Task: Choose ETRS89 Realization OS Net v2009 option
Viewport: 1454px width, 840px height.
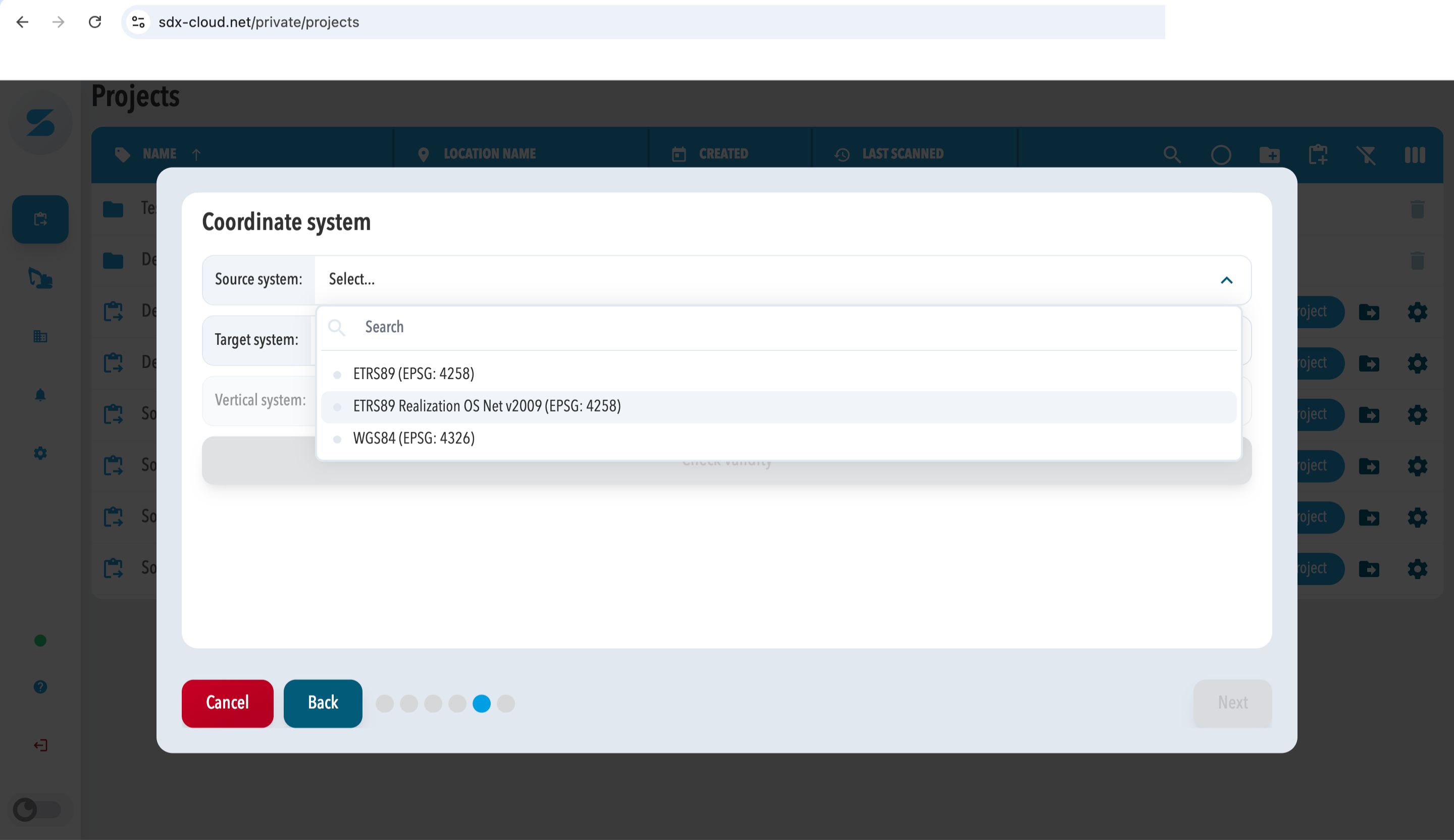Action: click(x=778, y=406)
